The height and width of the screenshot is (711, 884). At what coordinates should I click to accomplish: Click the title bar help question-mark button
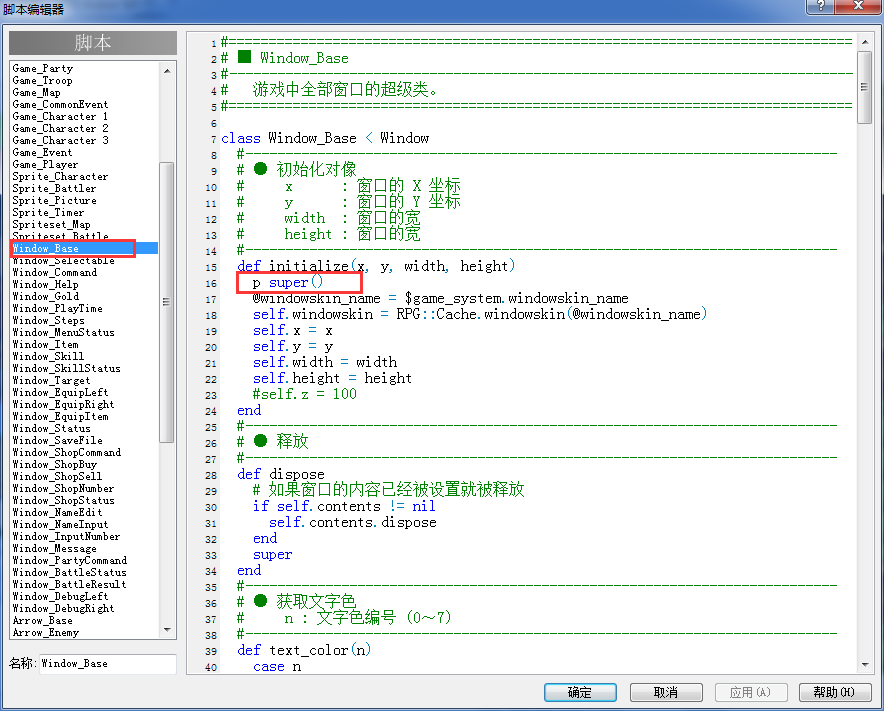tap(821, 6)
